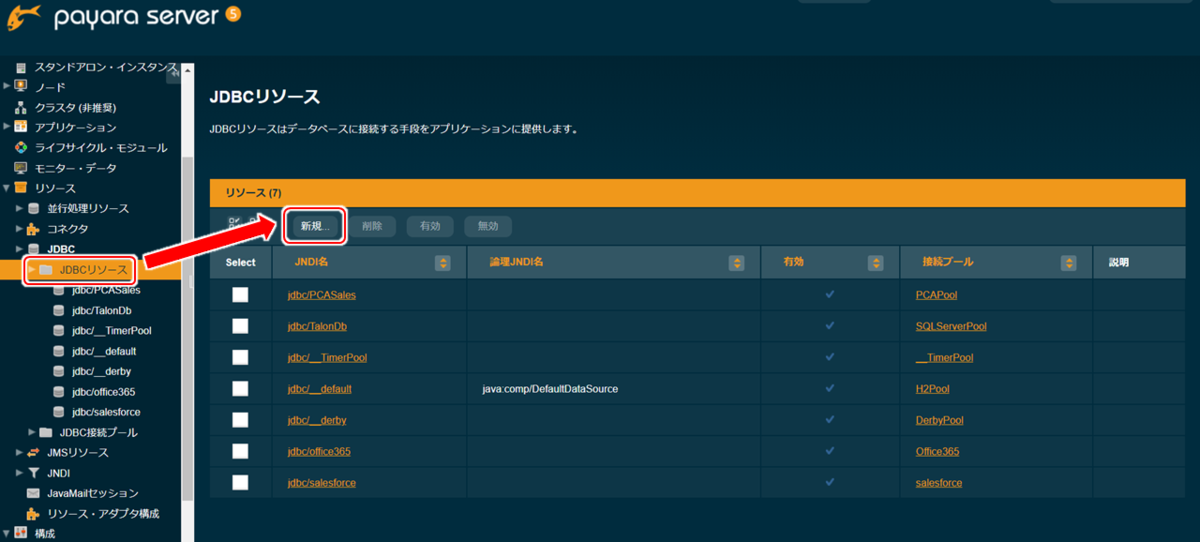This screenshot has width=1200, height=542.
Task: Sort table by 有効 column arrows
Action: click(877, 263)
